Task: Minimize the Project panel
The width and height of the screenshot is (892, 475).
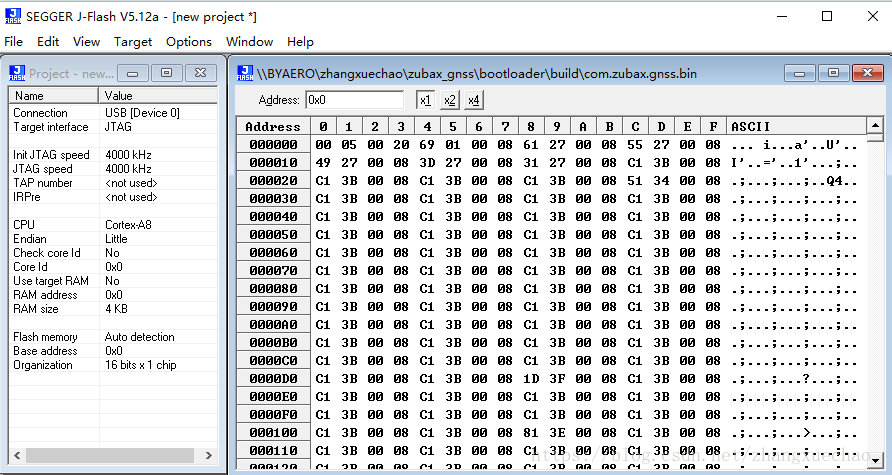Action: pos(133,73)
